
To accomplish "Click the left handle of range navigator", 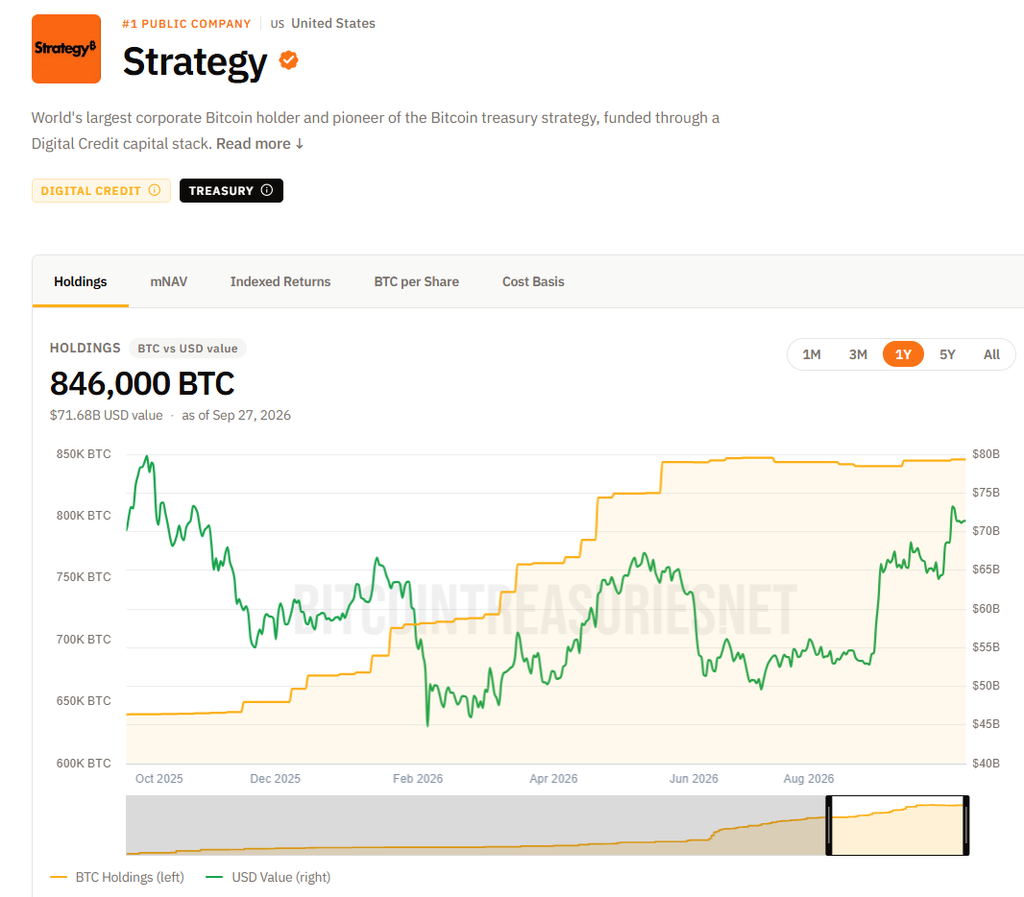I will tap(829, 825).
